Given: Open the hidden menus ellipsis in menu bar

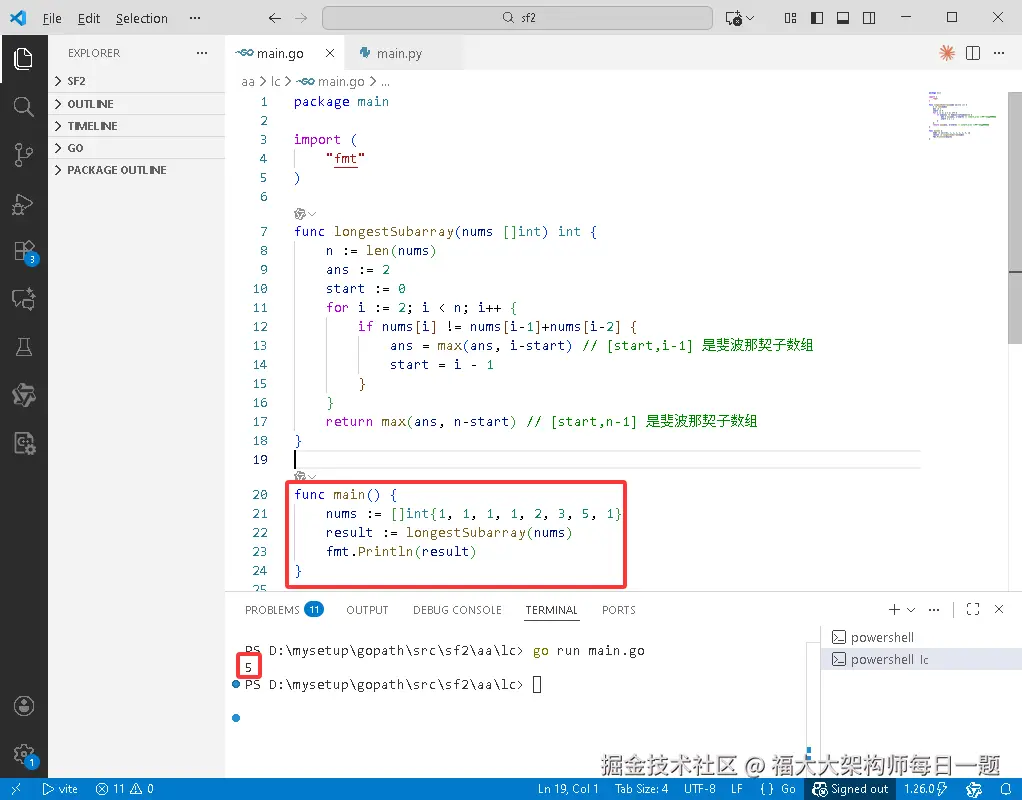Looking at the screenshot, I should (195, 18).
